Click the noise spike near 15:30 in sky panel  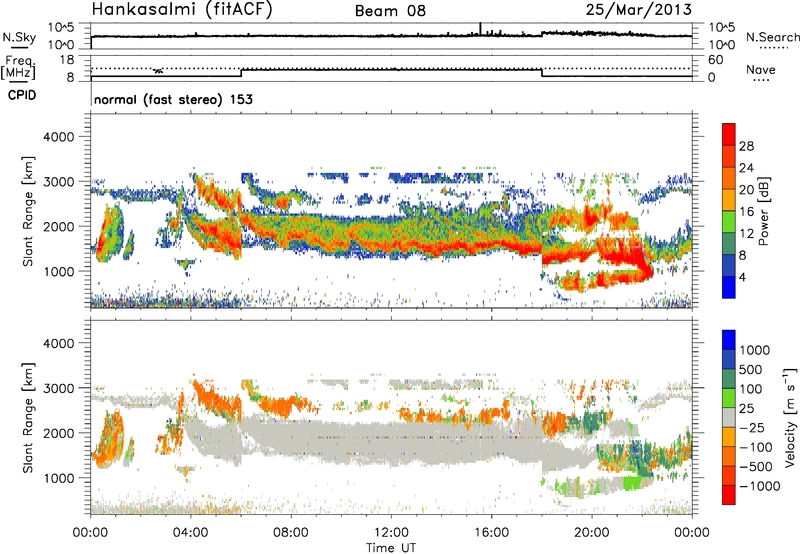(480, 29)
